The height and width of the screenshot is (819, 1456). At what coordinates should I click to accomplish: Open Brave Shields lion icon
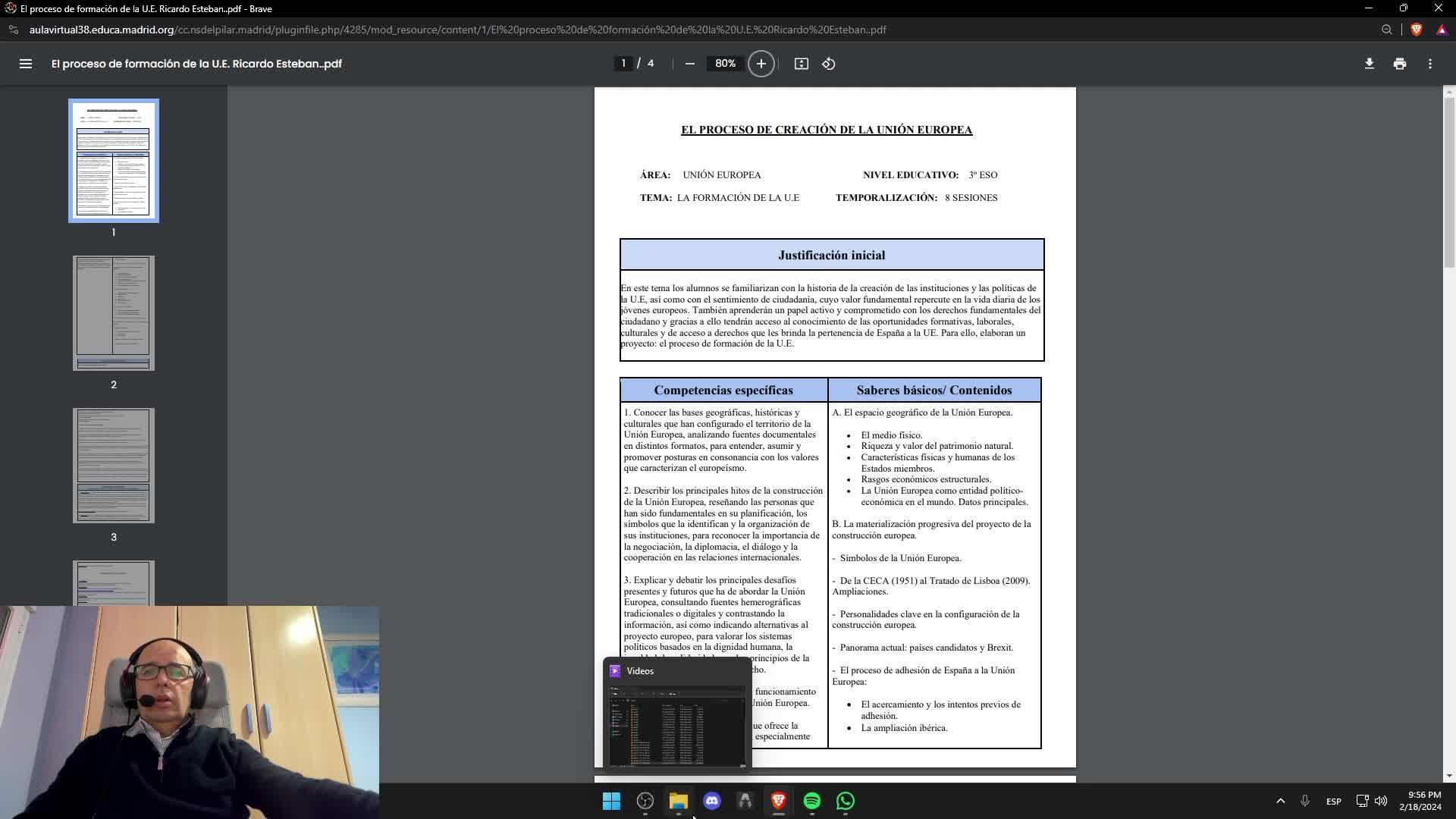point(1416,30)
